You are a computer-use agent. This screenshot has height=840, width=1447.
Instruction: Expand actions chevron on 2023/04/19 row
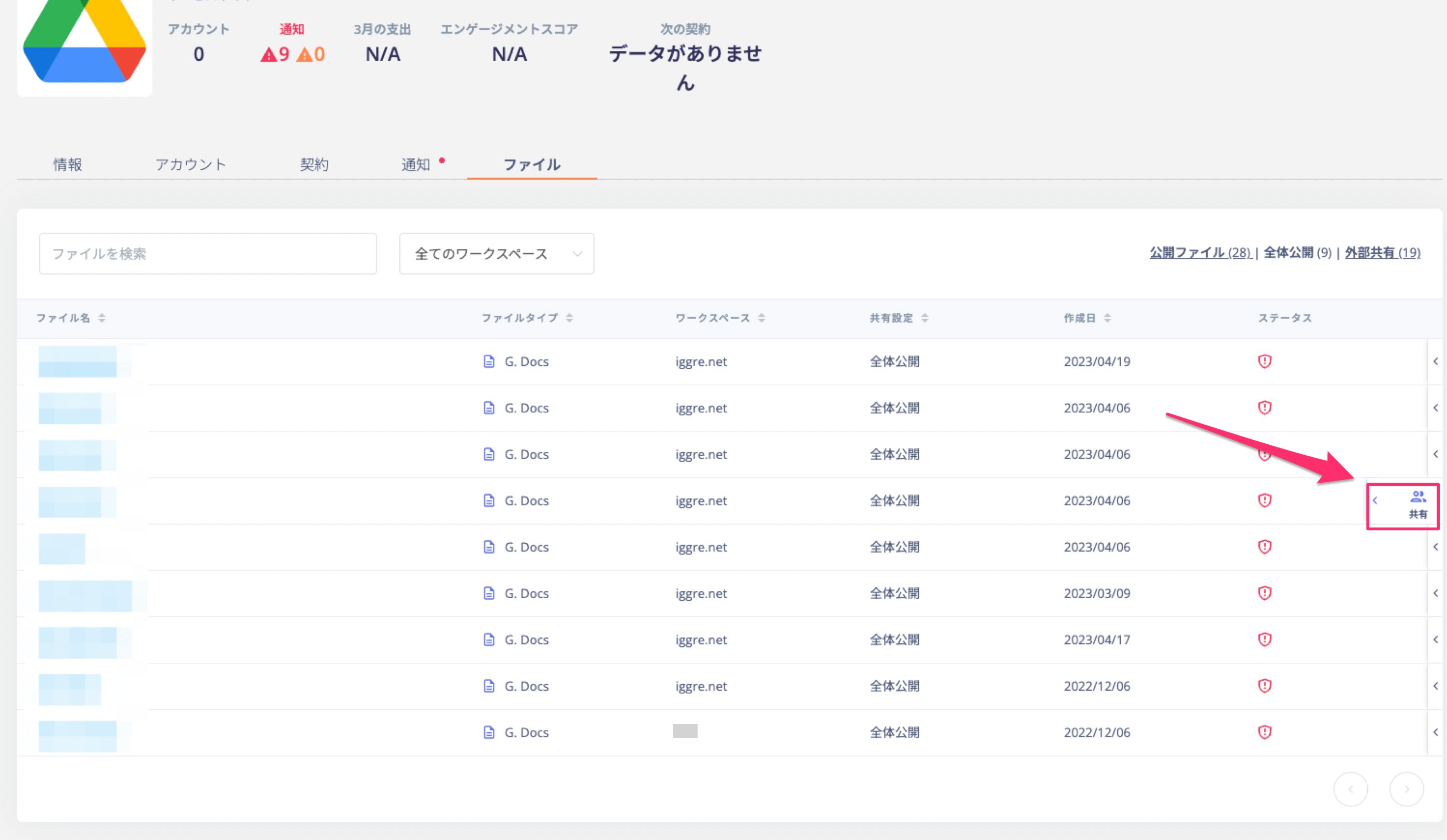pos(1435,361)
